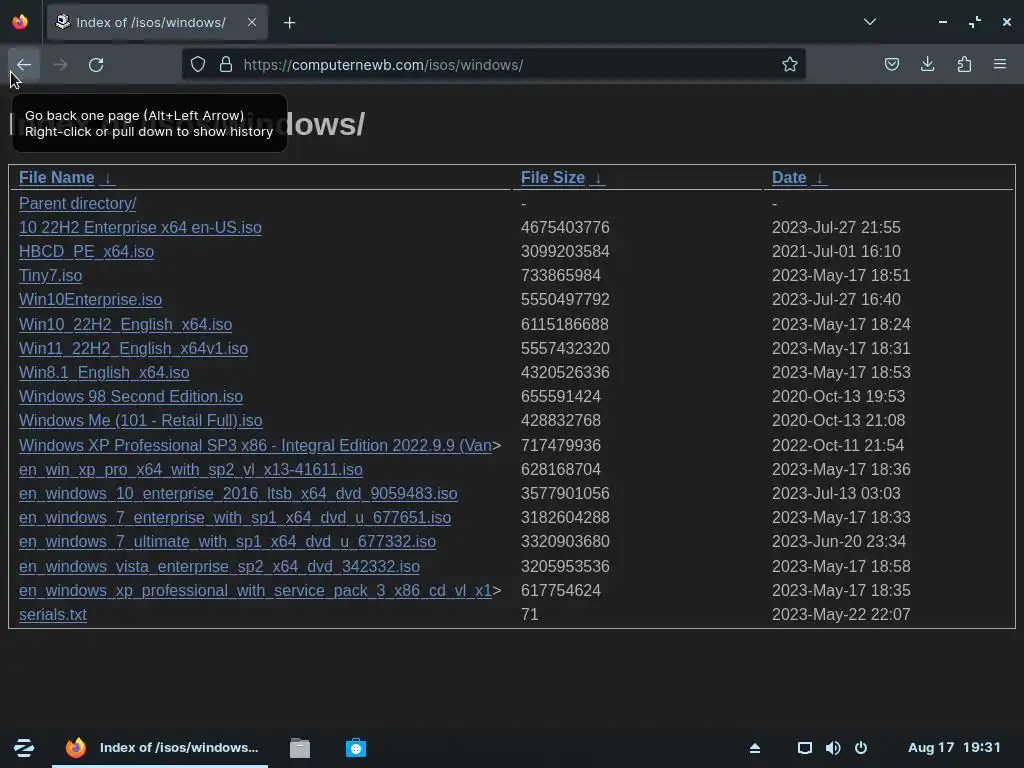Open the Zorin start menu
This screenshot has width=1024, height=768.
click(24, 748)
